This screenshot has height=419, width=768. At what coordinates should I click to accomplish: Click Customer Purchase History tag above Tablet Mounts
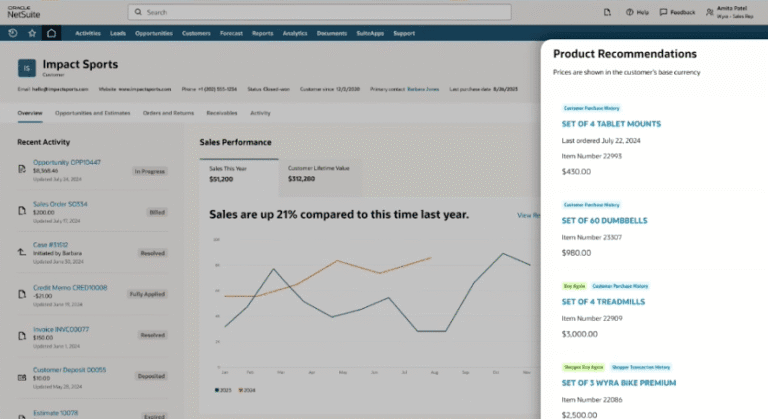click(591, 108)
